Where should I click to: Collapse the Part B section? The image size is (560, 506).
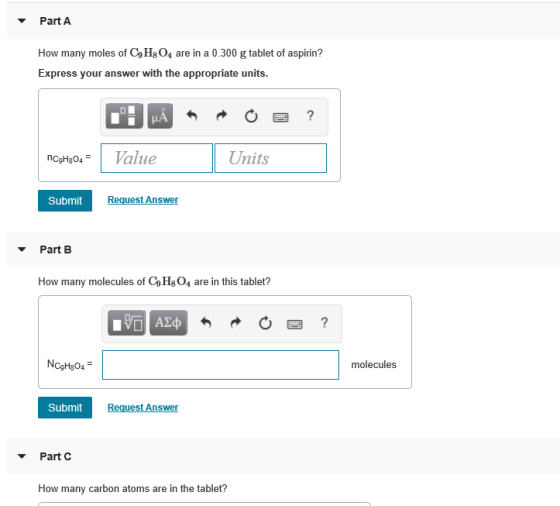pos(22,249)
